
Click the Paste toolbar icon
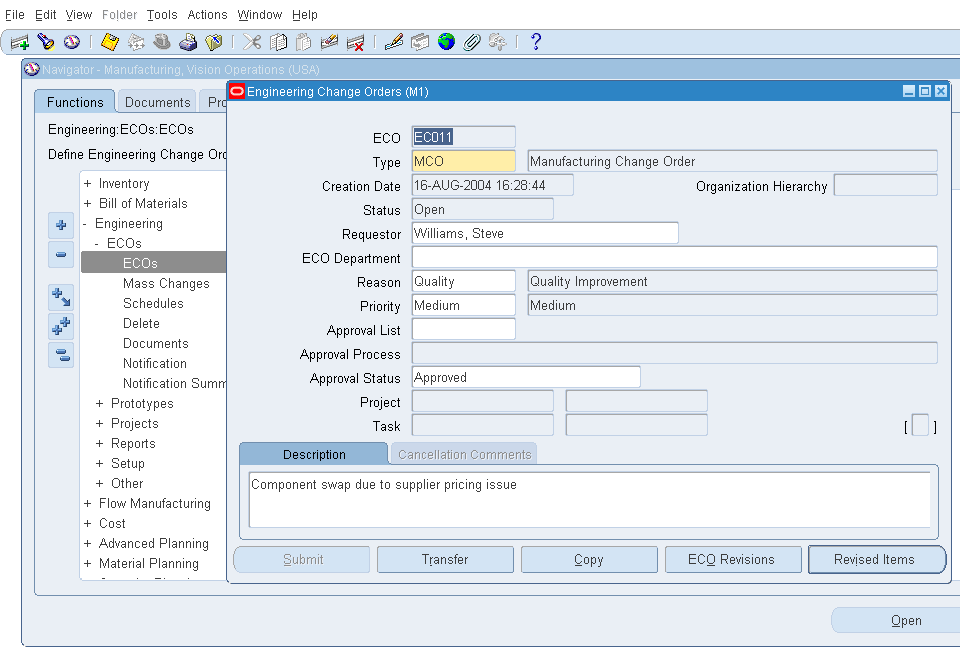click(x=303, y=42)
